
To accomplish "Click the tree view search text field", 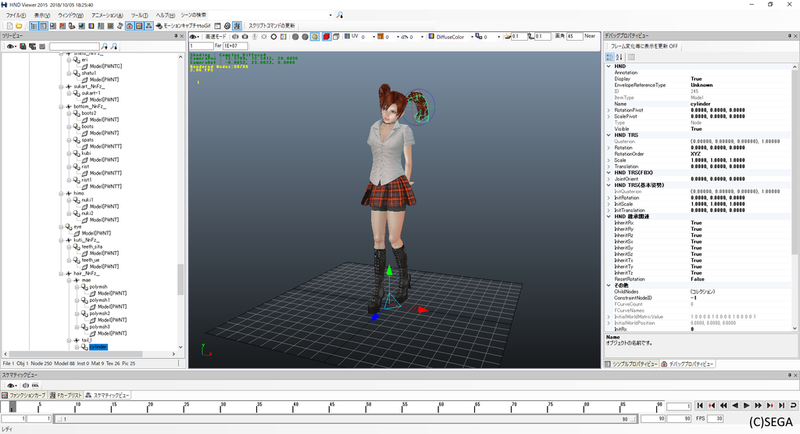I will tap(74, 46).
